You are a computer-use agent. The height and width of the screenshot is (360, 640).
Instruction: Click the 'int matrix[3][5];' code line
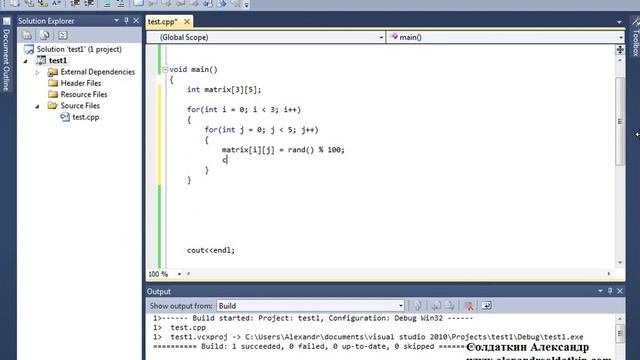click(224, 89)
